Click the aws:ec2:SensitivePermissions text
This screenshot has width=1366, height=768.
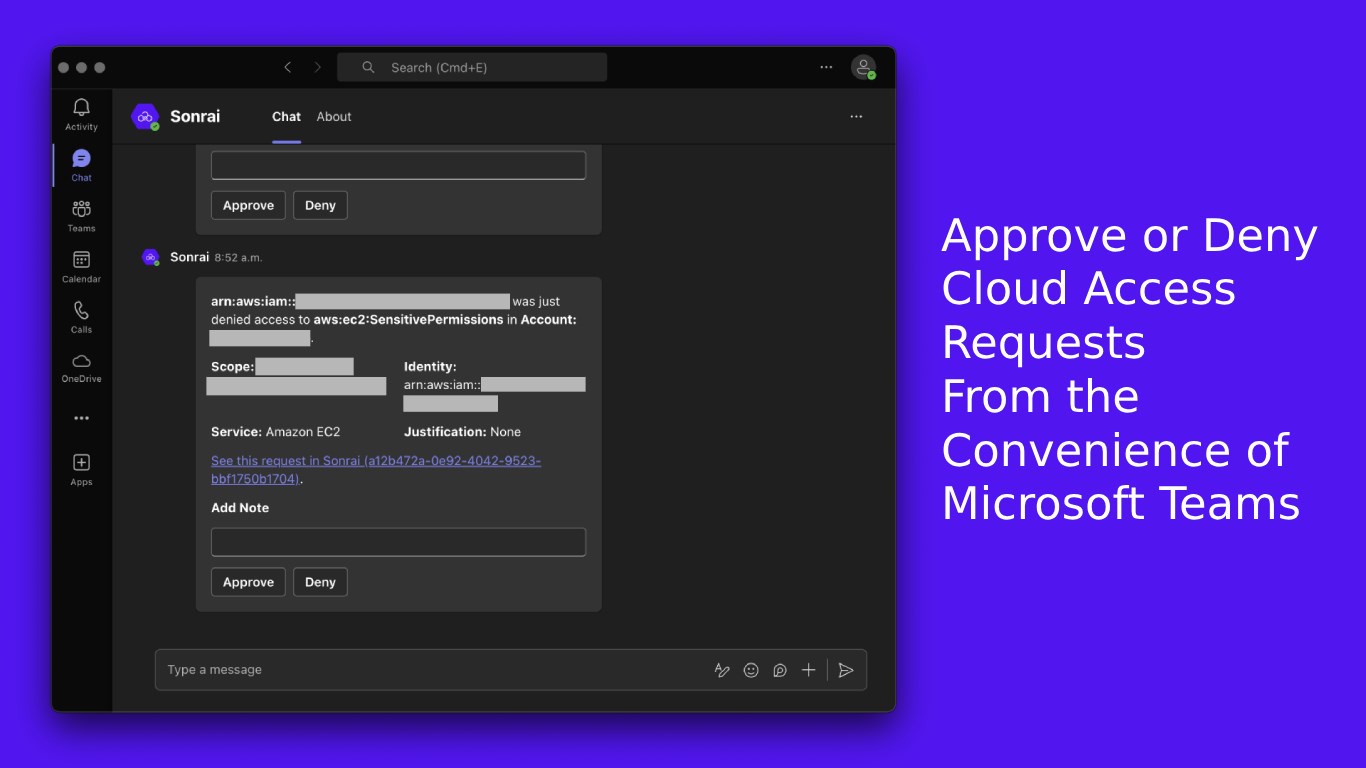tap(409, 320)
